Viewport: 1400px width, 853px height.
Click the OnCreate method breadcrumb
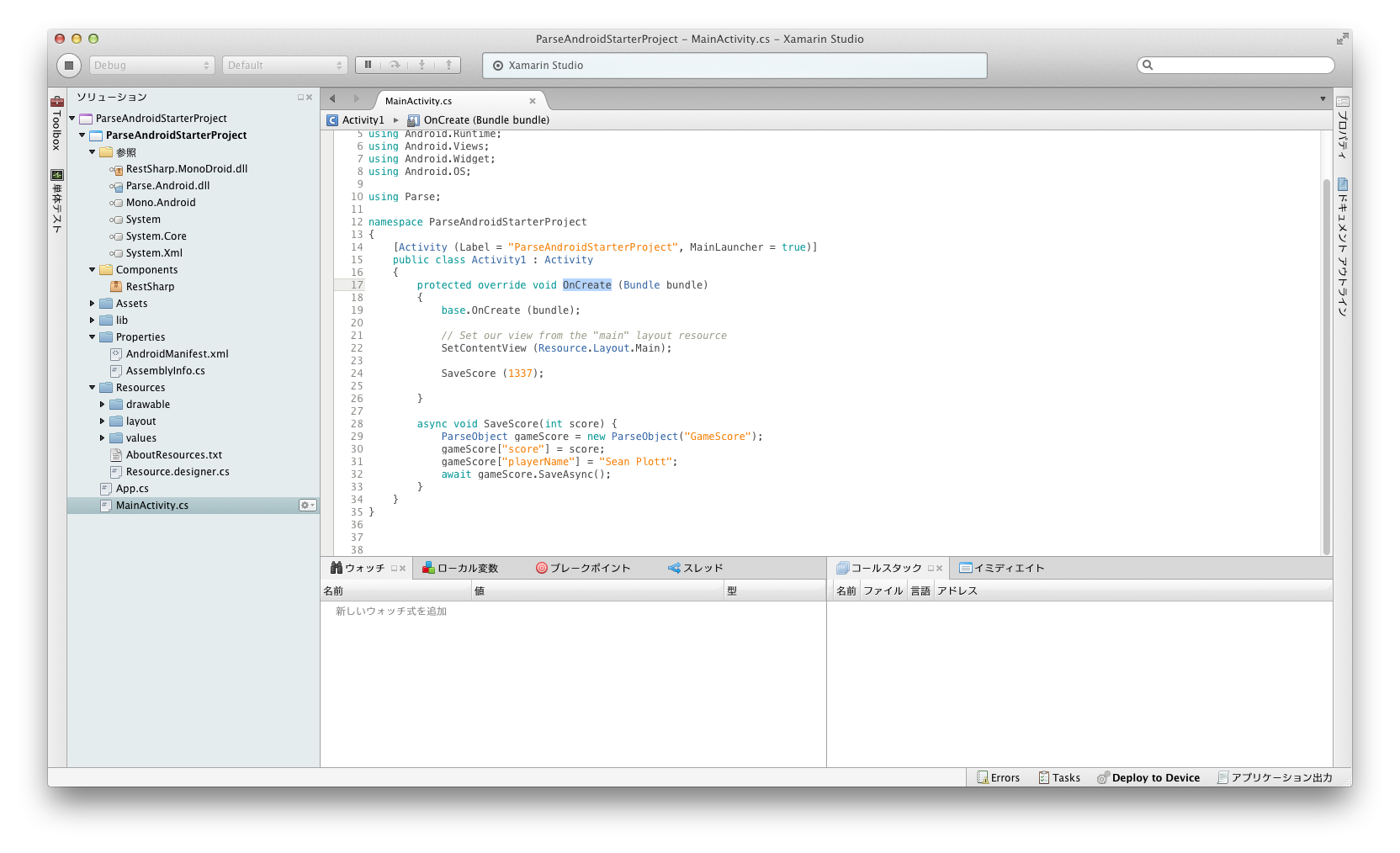point(479,120)
